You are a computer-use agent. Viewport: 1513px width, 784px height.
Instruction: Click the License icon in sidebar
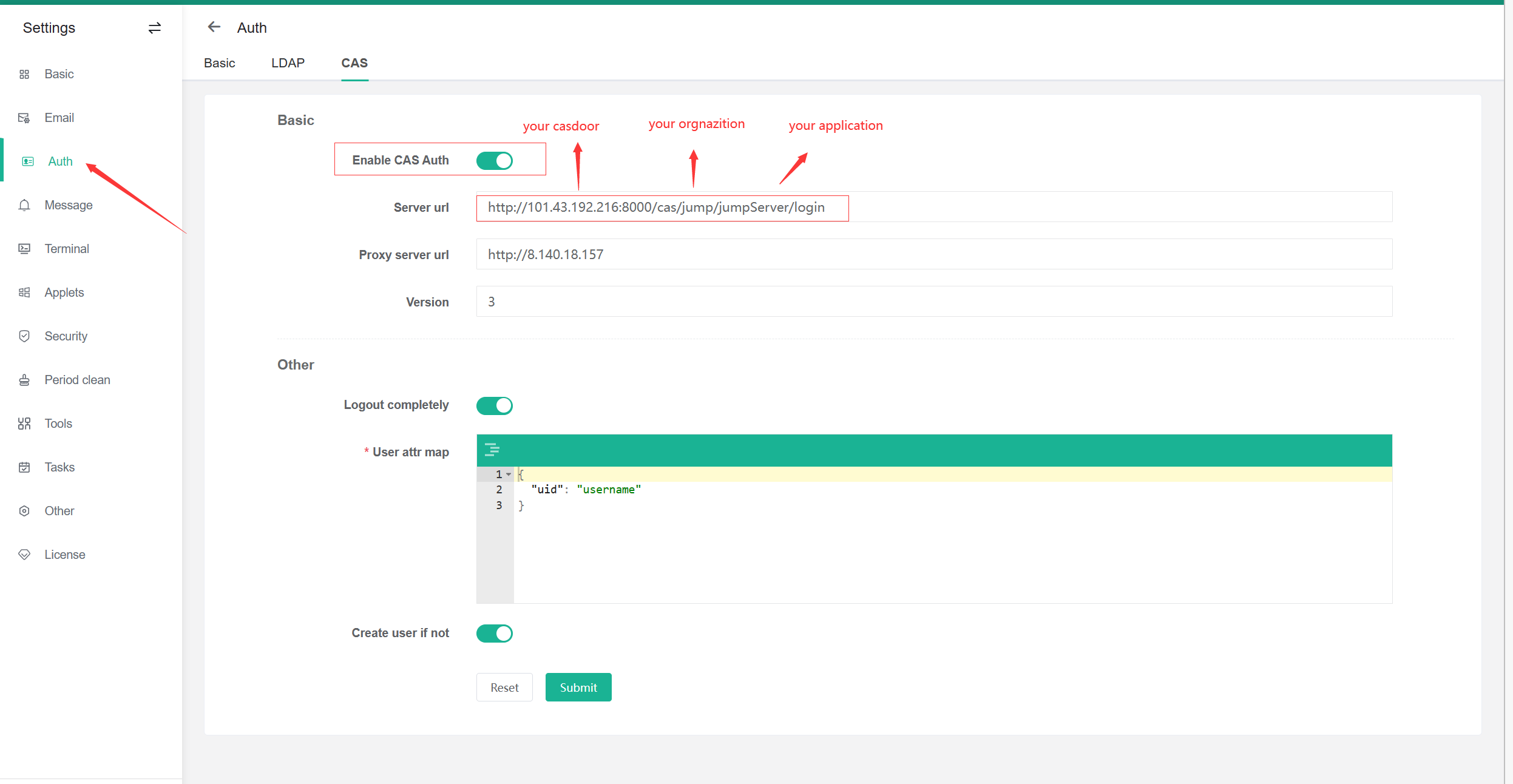click(x=25, y=554)
